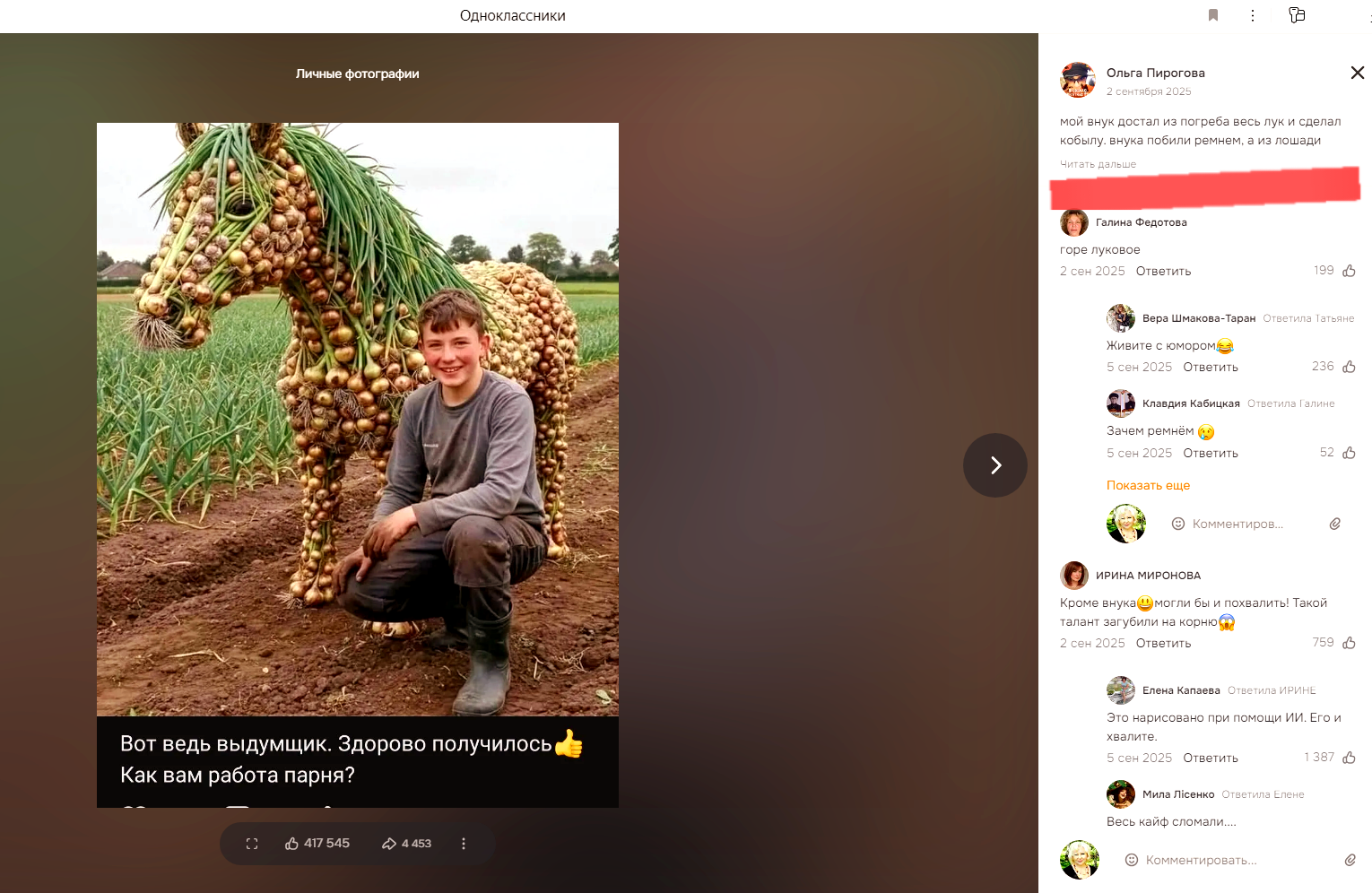
Task: Open Личные фотографии album
Action: 358,74
